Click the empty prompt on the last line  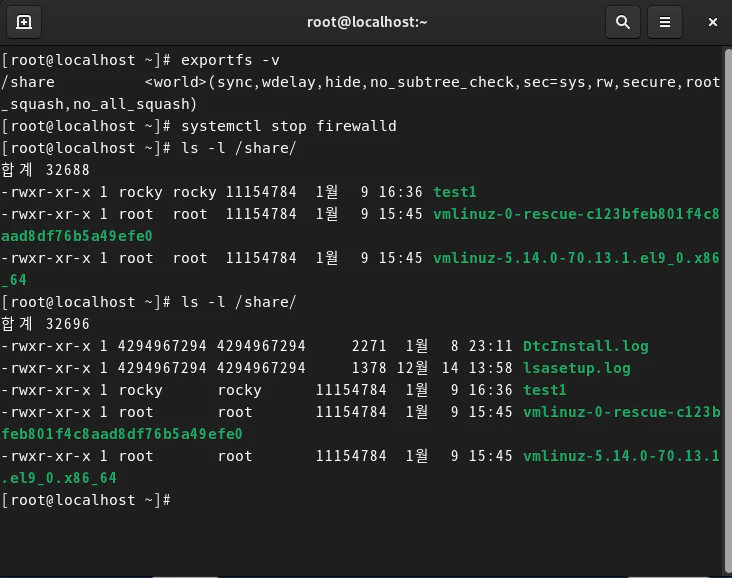coord(86,500)
